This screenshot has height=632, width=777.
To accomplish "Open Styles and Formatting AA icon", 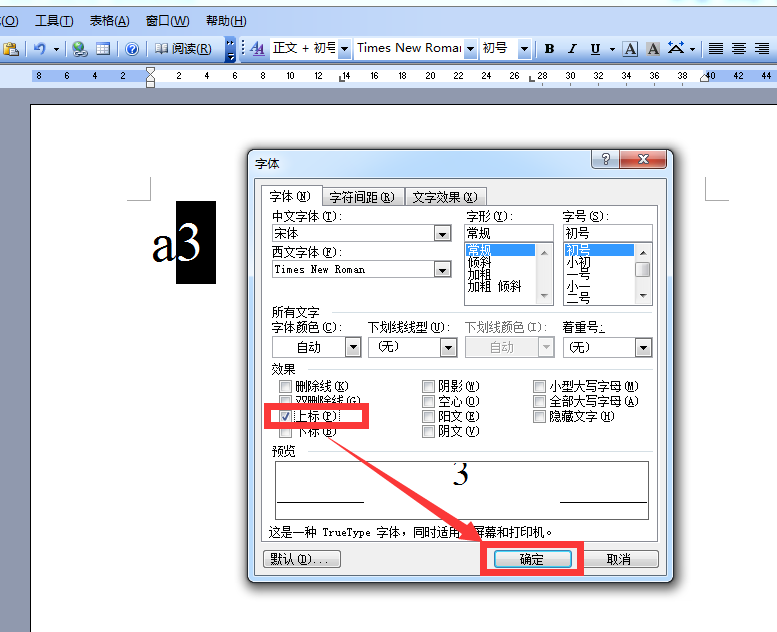I will point(257,49).
